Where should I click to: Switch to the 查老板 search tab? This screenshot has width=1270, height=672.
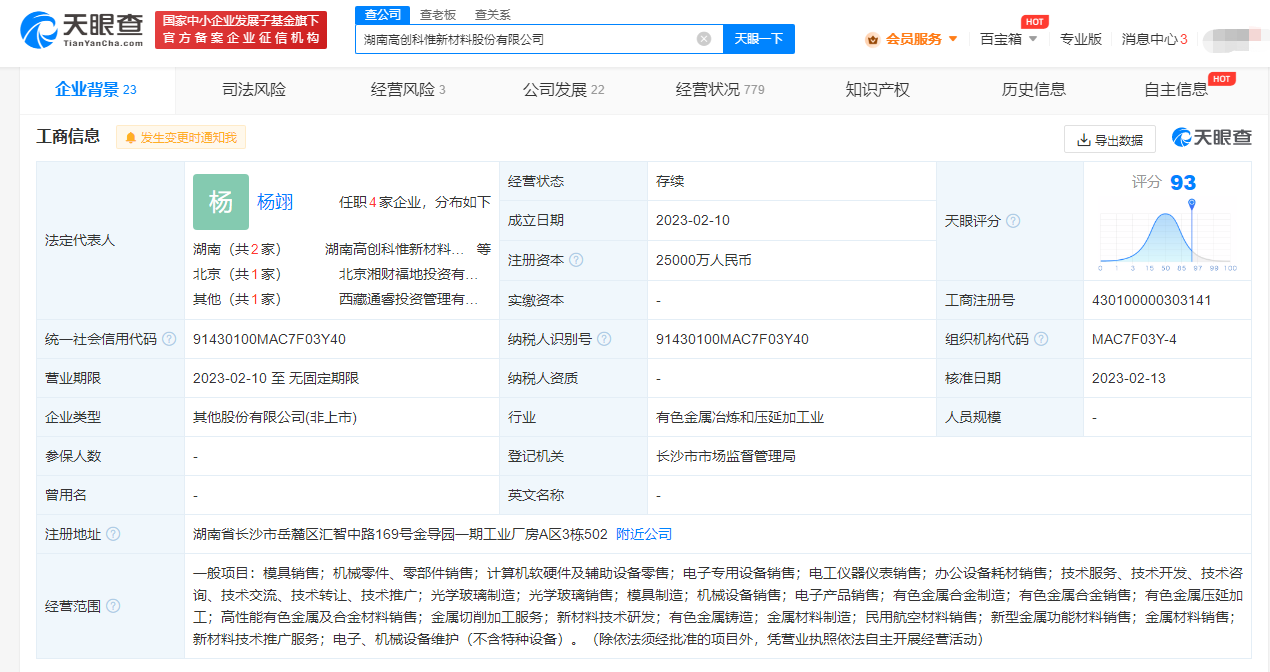pos(437,14)
